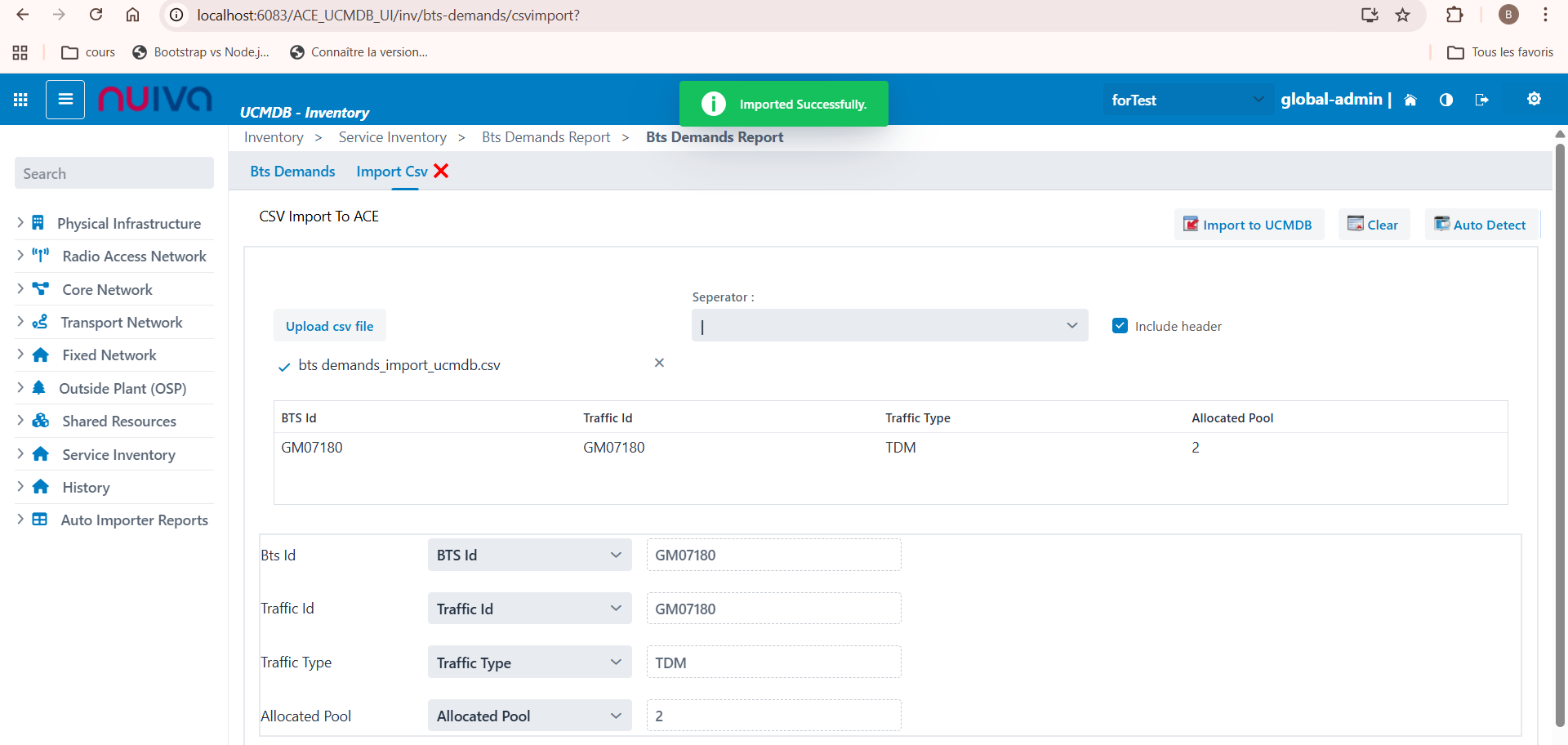Bookmark page with browser star icon
Viewport: 1568px width, 745px height.
(x=1403, y=15)
